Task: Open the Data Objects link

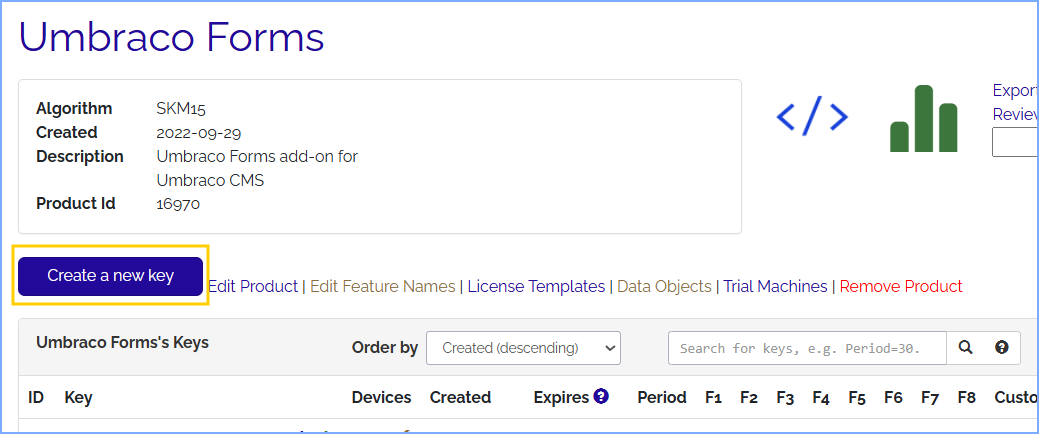Action: click(664, 286)
